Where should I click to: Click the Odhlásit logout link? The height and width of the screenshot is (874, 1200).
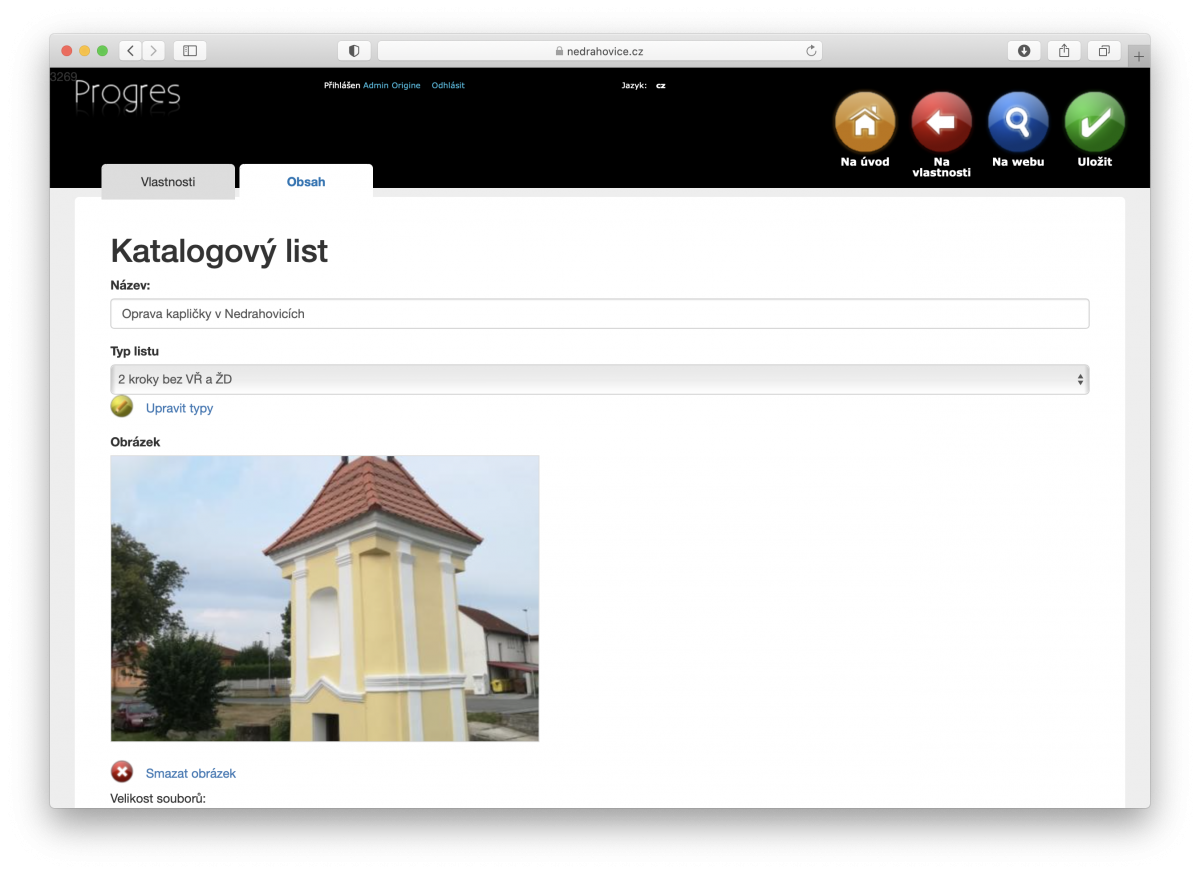point(447,85)
